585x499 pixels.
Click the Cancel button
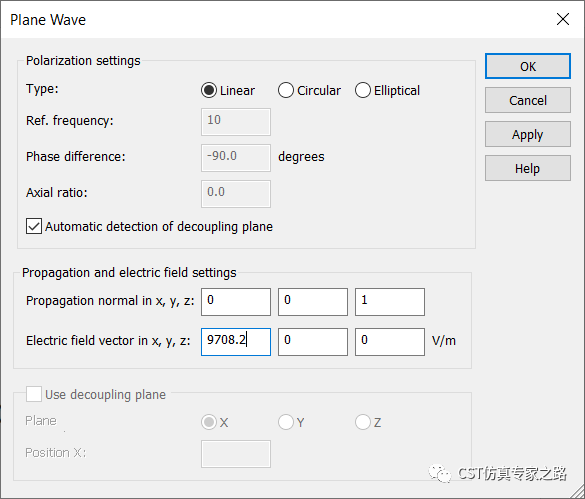coord(528,100)
